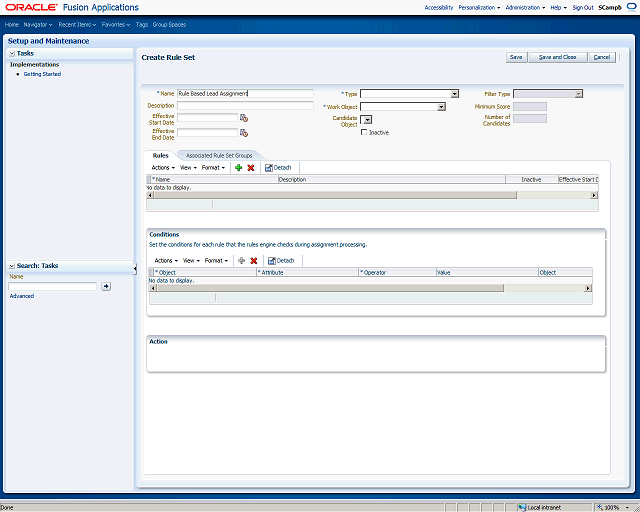
Task: Select the Rules tab
Action: click(160, 156)
